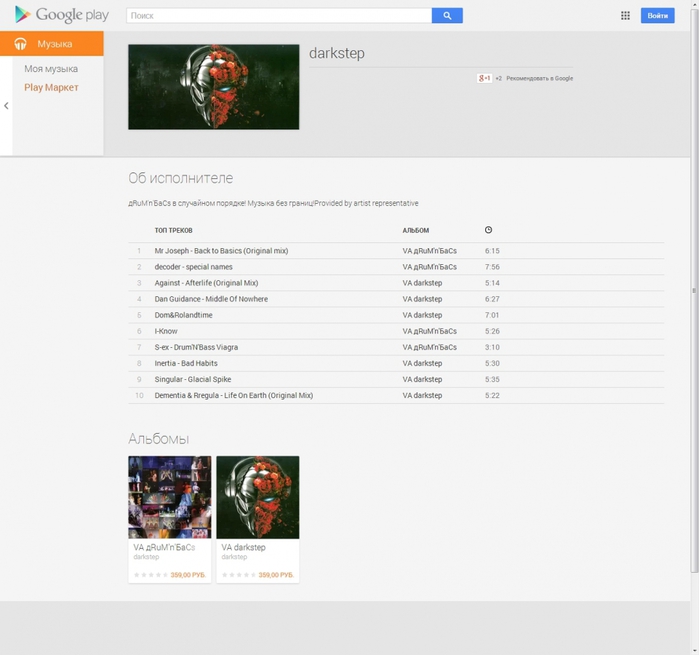Open the Музыка section tab
699x655 pixels.
coord(52,44)
